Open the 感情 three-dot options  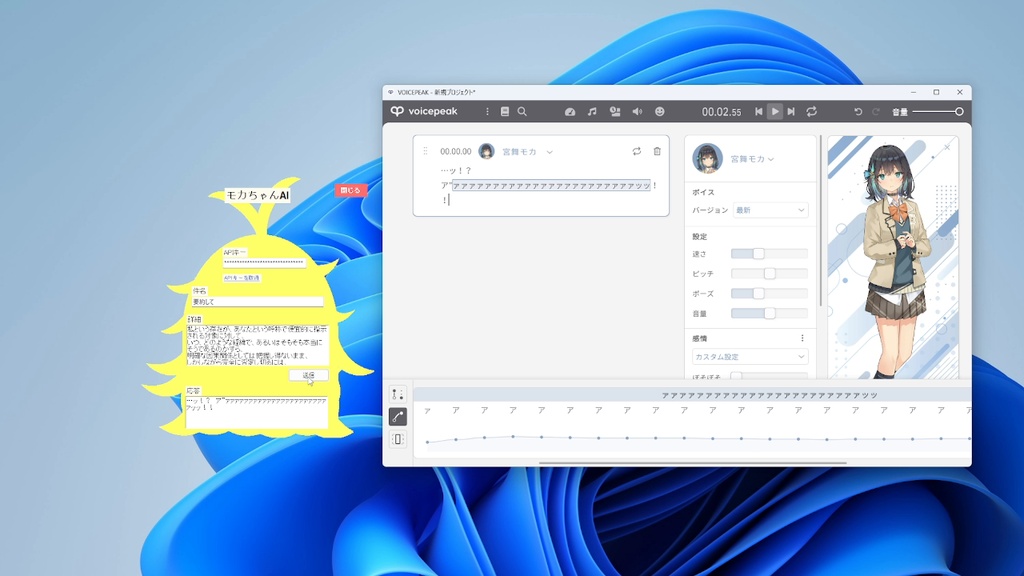802,338
